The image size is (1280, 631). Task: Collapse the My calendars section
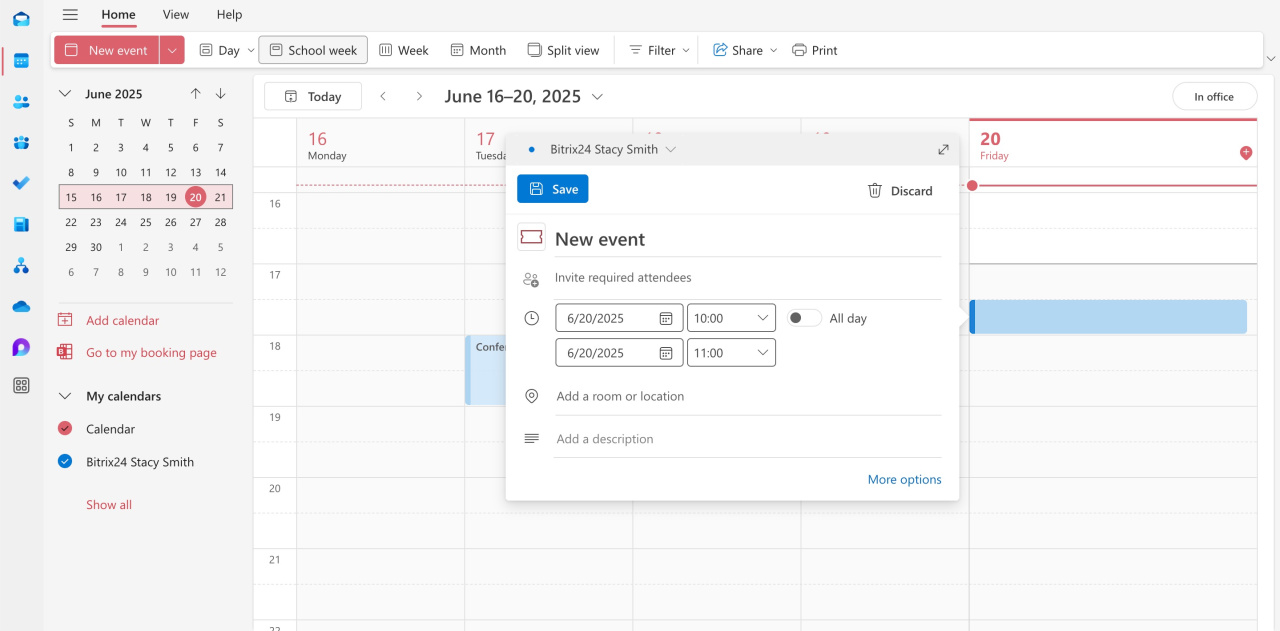65,396
